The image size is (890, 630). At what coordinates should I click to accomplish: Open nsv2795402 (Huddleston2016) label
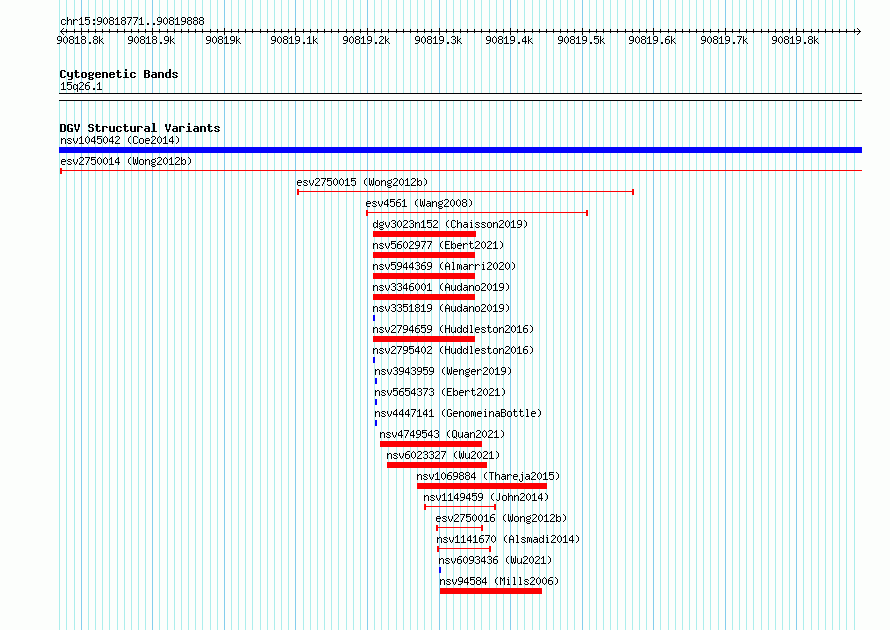point(453,350)
